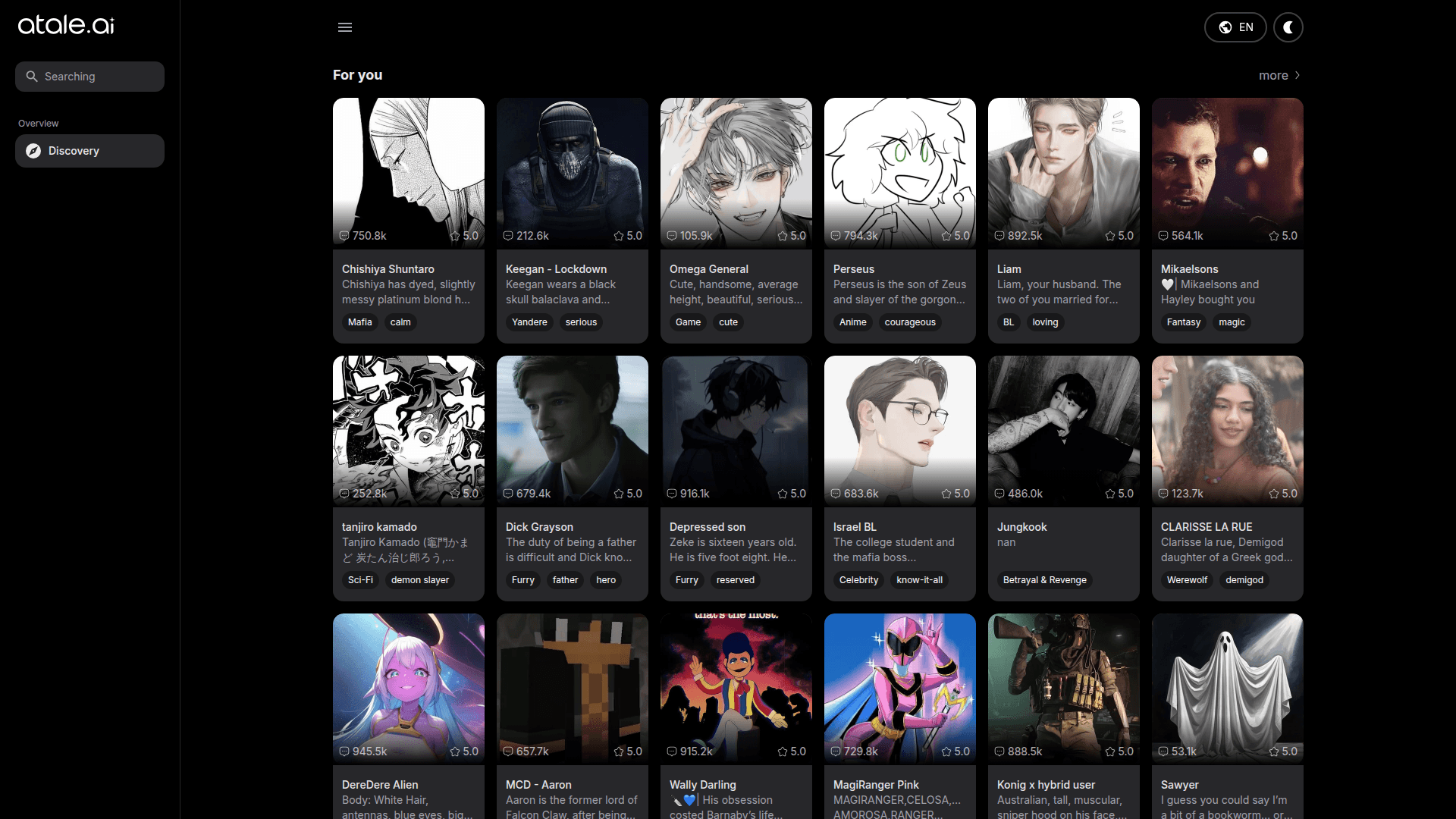
Task: Click the atale.ai logo
Action: (66, 25)
